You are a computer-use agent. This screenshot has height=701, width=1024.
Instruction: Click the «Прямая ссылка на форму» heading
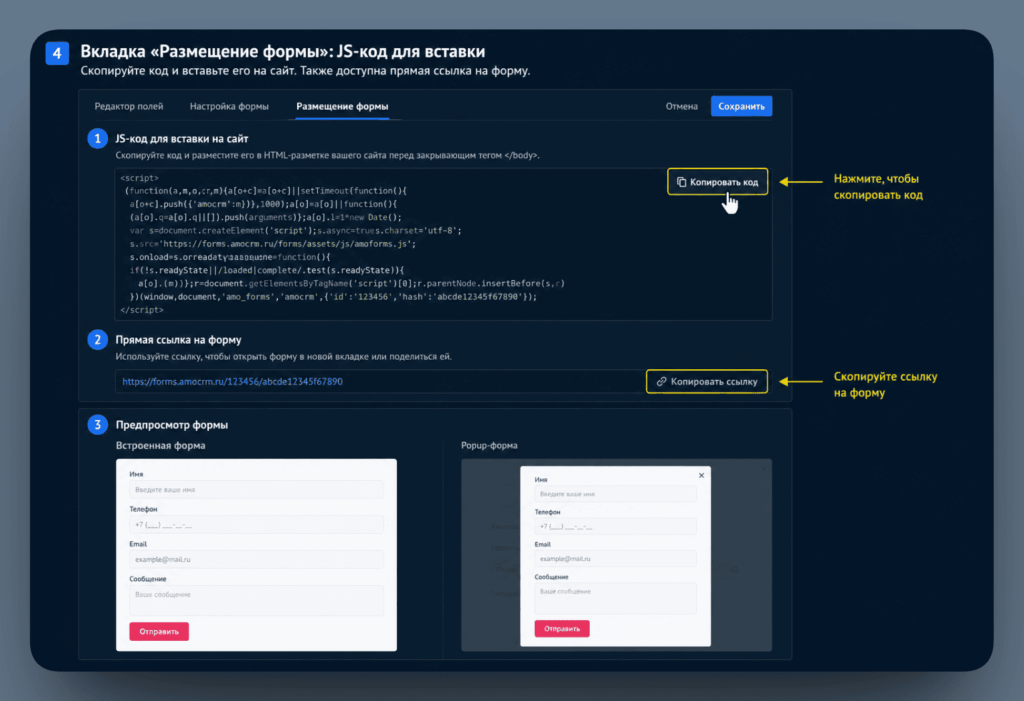point(178,340)
